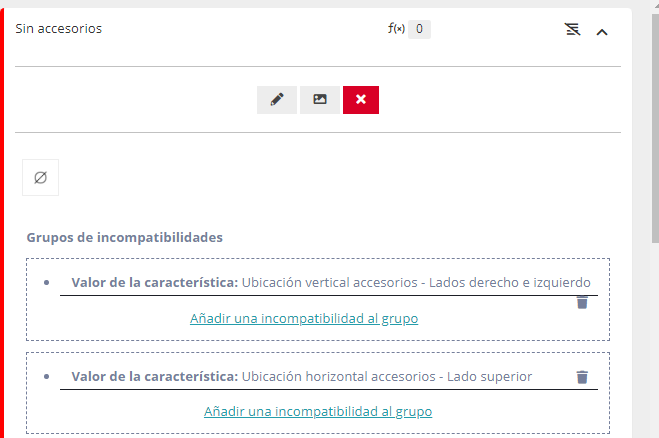
Task: Click the bullet beside 'Ubicación horizontal accesorios'
Action: (x=47, y=377)
